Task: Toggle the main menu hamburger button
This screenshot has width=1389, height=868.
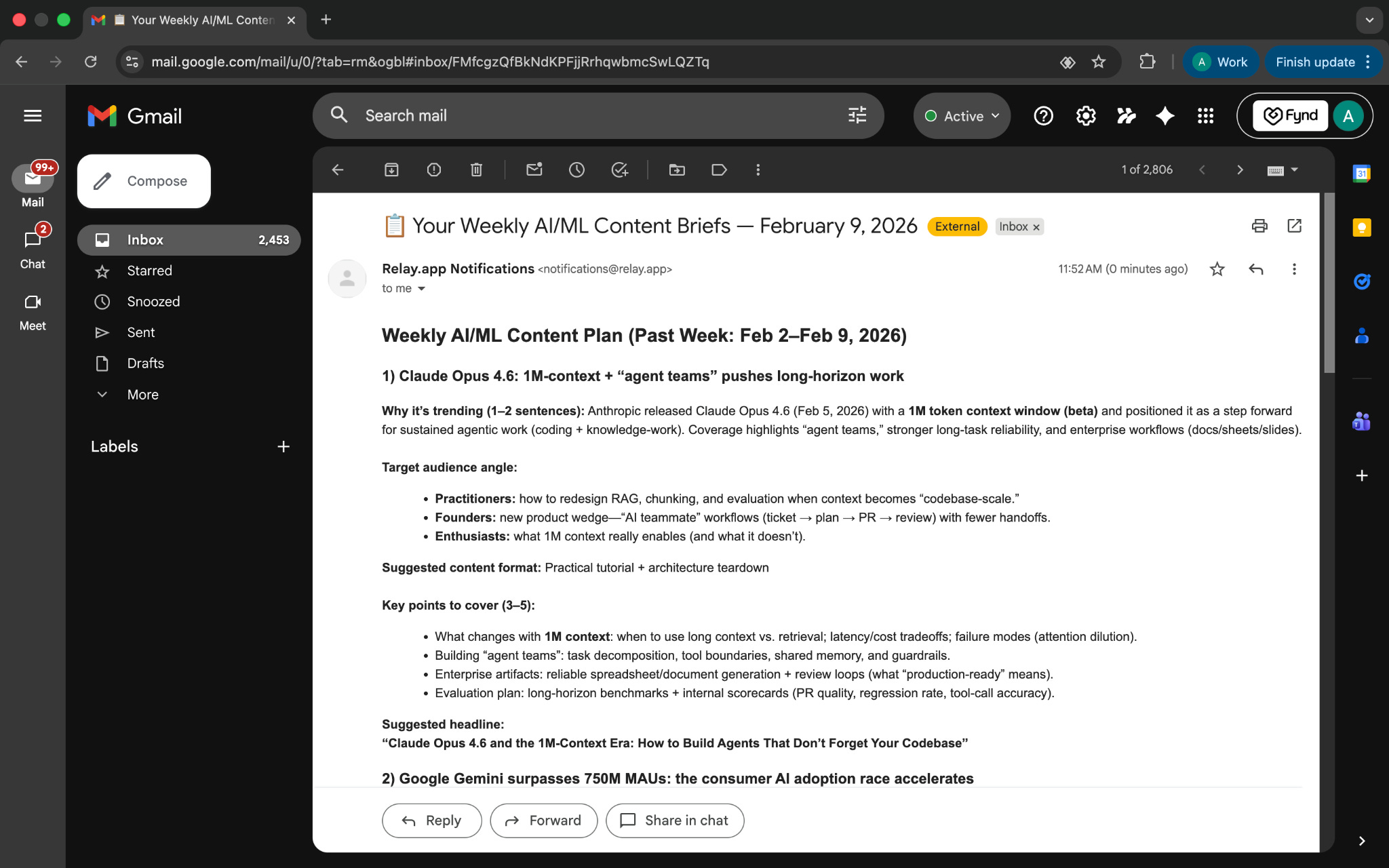Action: click(x=33, y=116)
